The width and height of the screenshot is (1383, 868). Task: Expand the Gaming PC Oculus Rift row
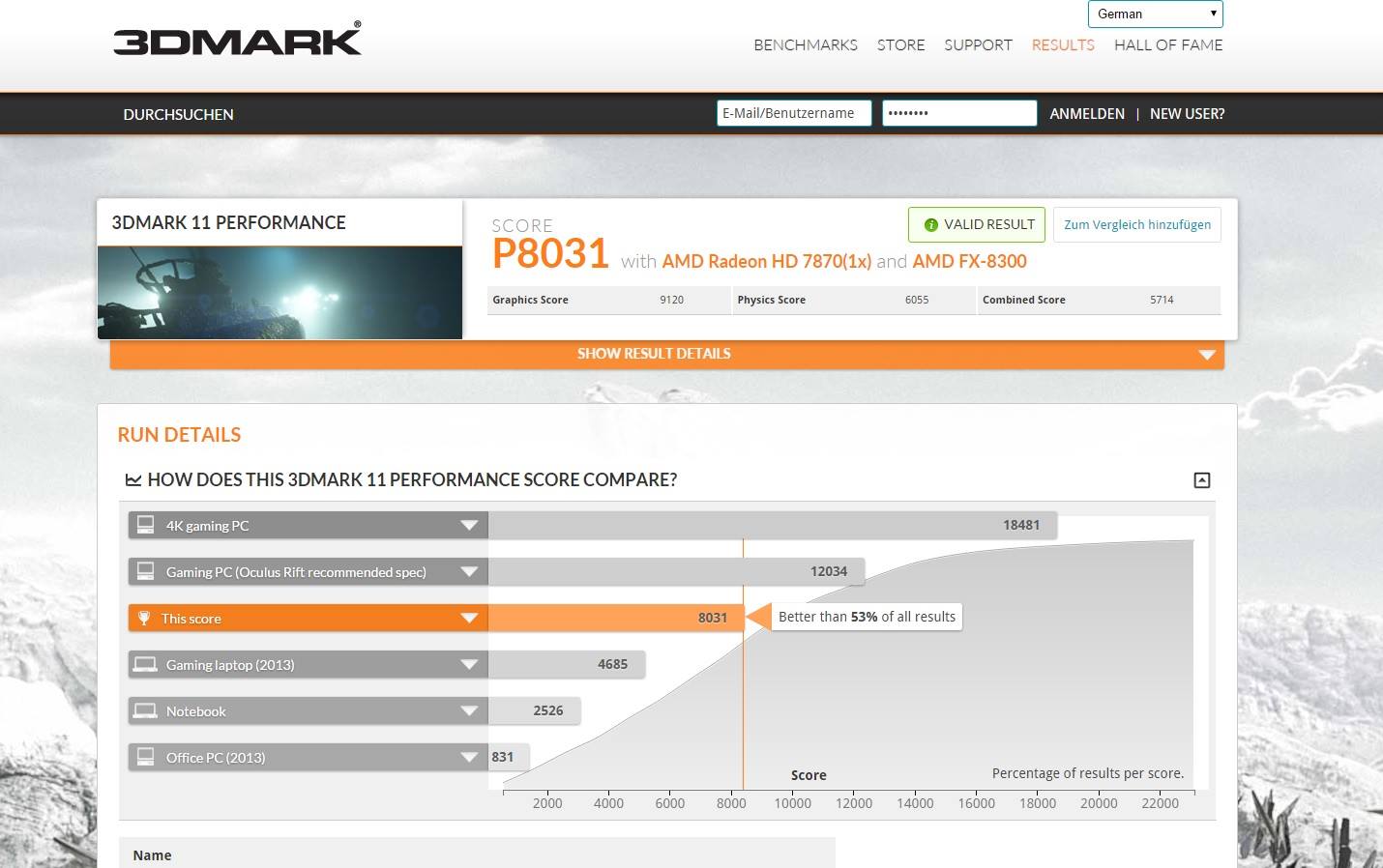pyautogui.click(x=469, y=572)
